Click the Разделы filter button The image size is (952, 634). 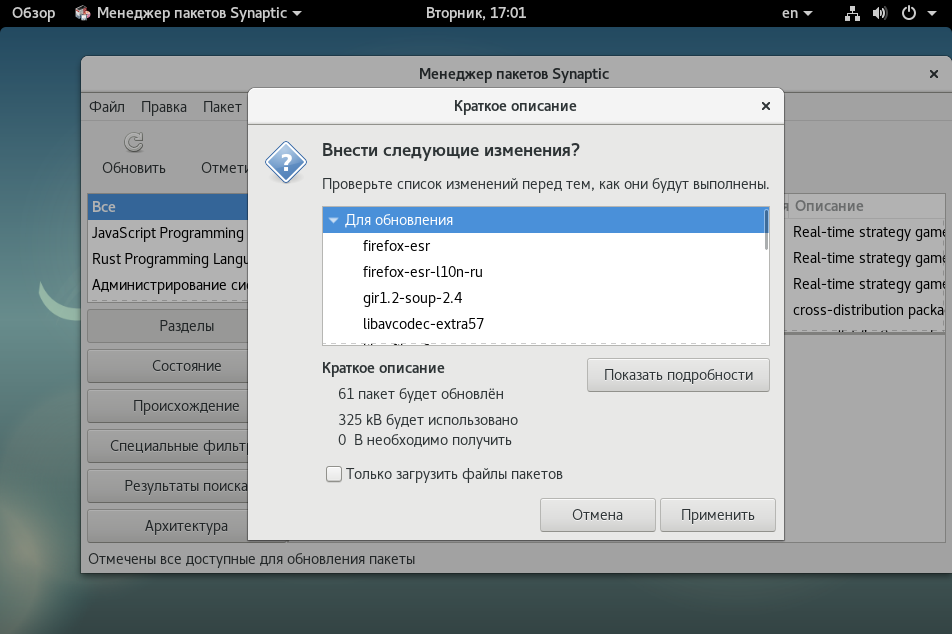[x=168, y=326]
